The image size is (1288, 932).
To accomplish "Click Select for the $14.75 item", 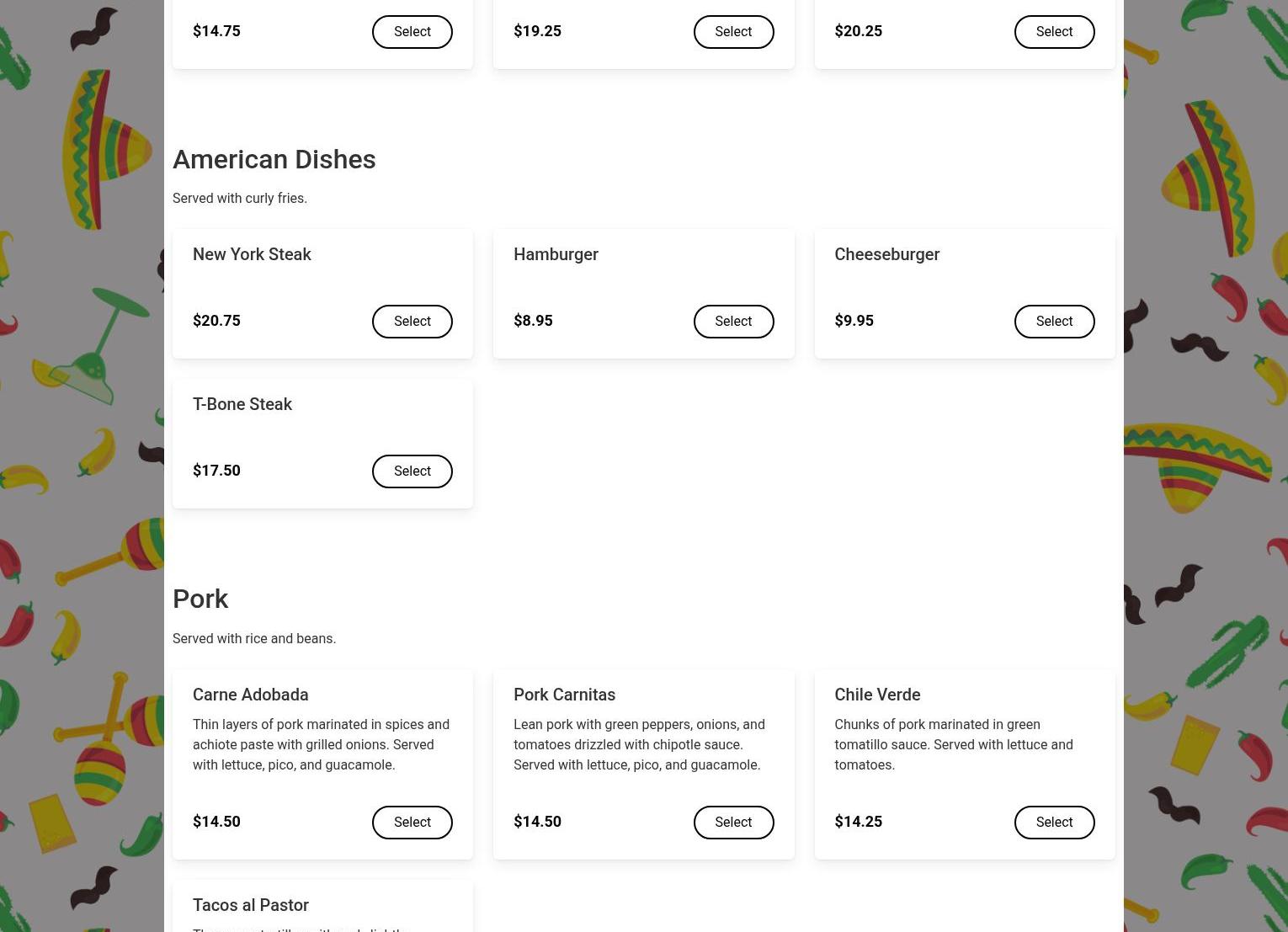I will tap(412, 32).
